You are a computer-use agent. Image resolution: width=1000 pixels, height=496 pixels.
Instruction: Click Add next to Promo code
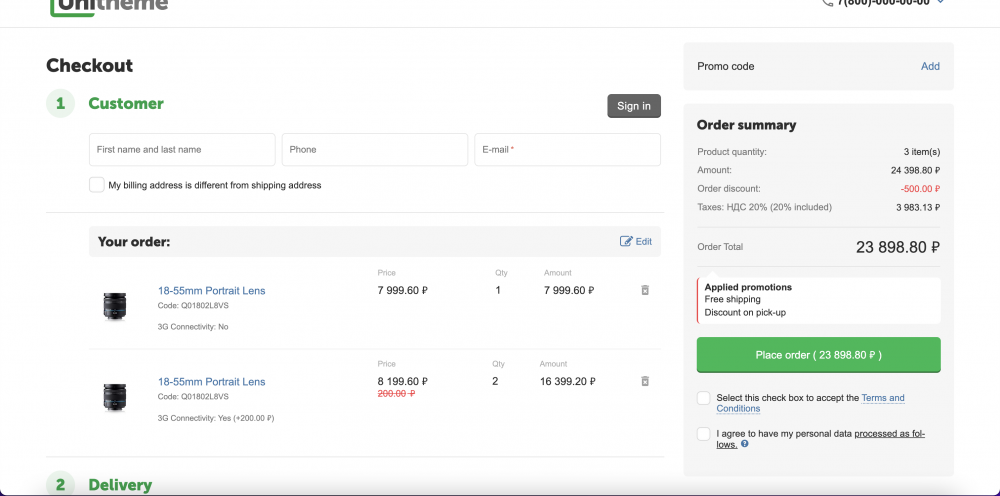930,66
